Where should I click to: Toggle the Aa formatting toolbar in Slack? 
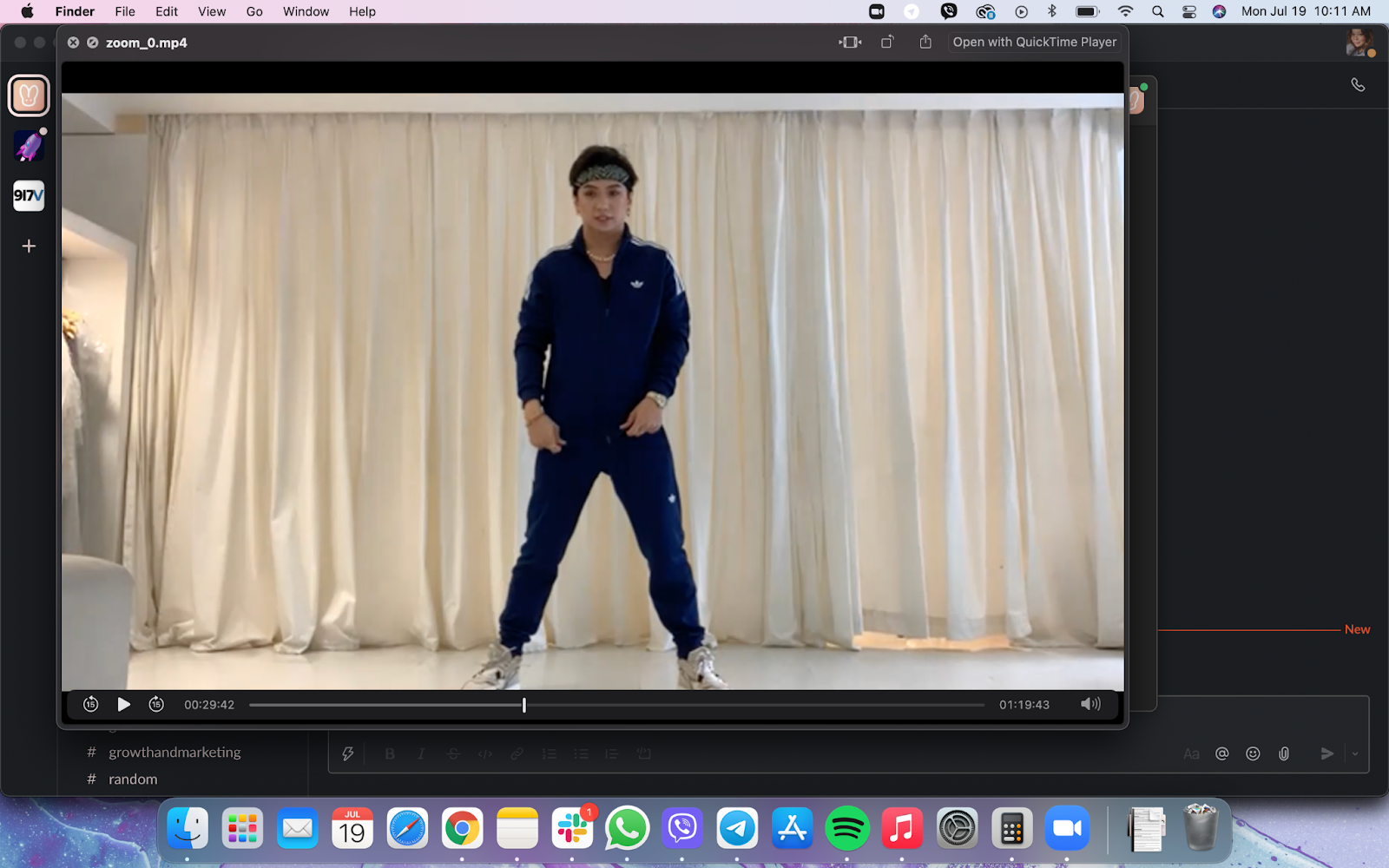(x=1191, y=753)
